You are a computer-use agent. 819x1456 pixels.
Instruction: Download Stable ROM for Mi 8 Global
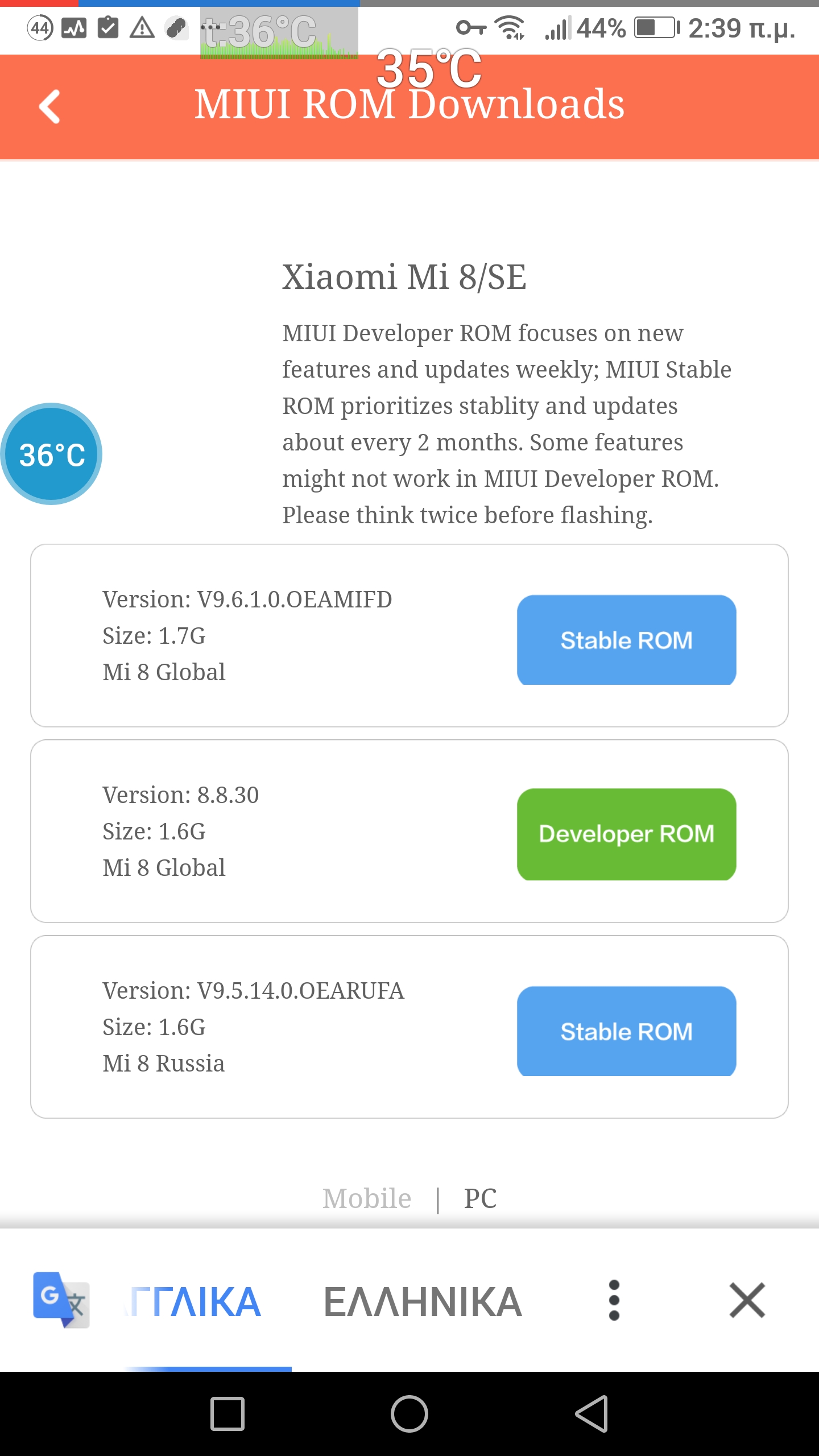pyautogui.click(x=626, y=640)
